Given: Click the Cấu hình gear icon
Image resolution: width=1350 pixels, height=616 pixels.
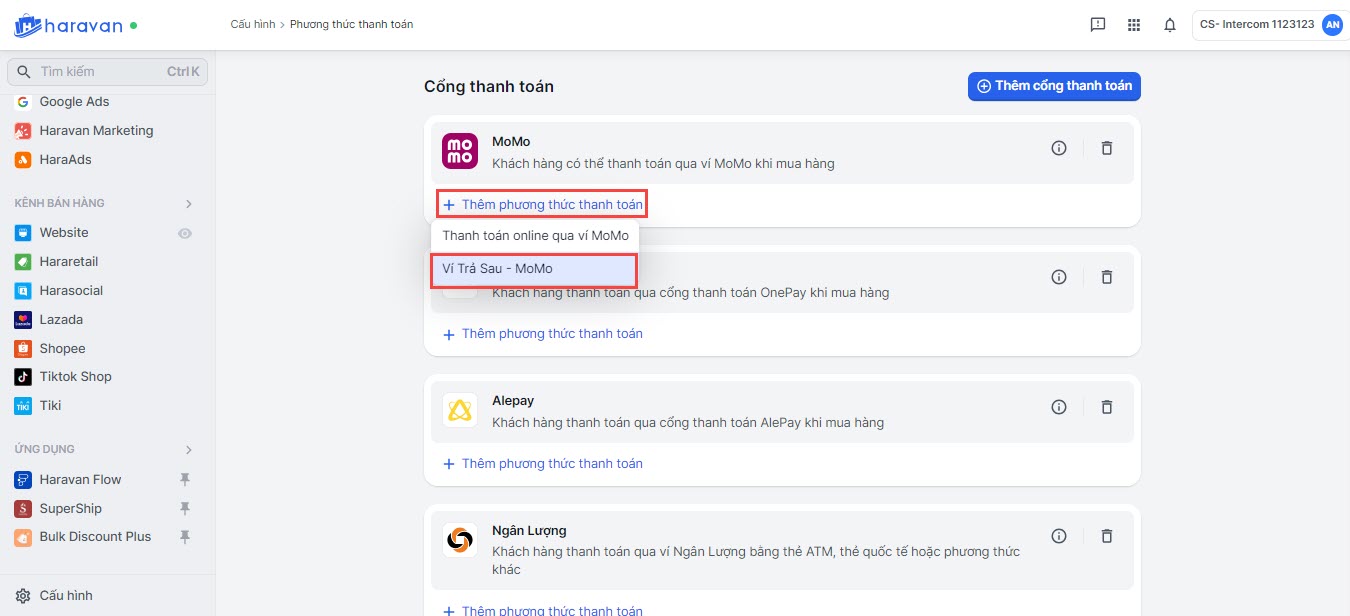Looking at the screenshot, I should [24, 596].
